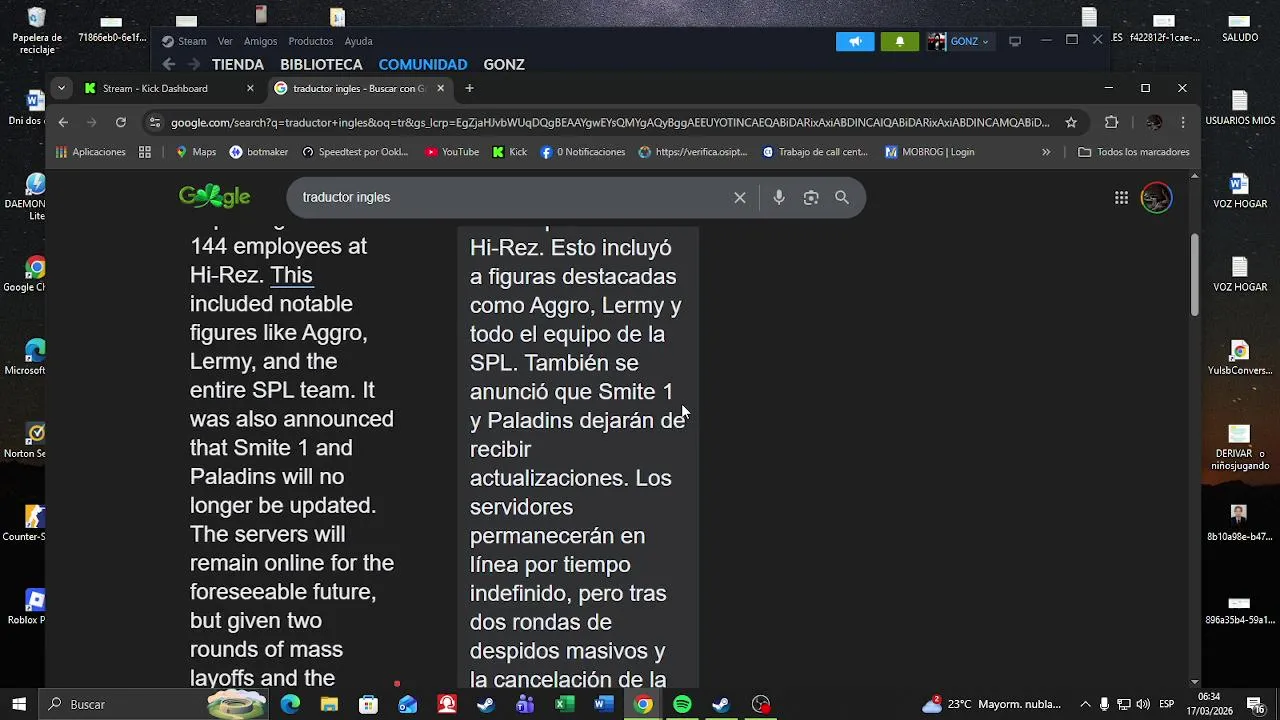Click the microphone voice search icon

click(779, 198)
